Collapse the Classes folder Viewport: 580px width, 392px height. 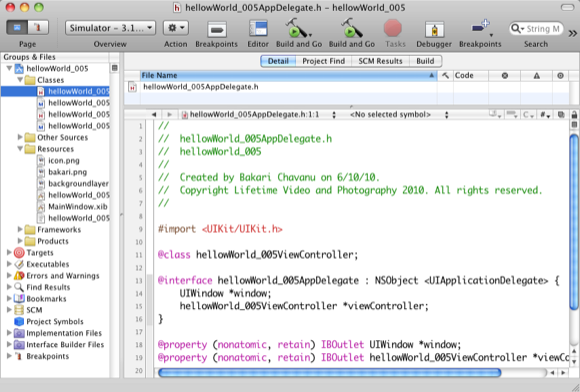pyautogui.click(x=20, y=80)
